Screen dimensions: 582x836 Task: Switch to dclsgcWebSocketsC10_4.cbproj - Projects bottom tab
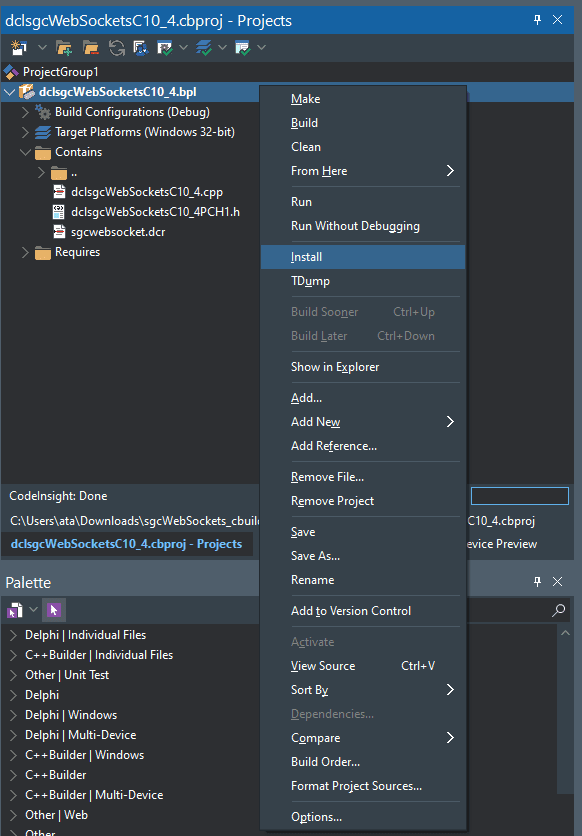click(126, 544)
